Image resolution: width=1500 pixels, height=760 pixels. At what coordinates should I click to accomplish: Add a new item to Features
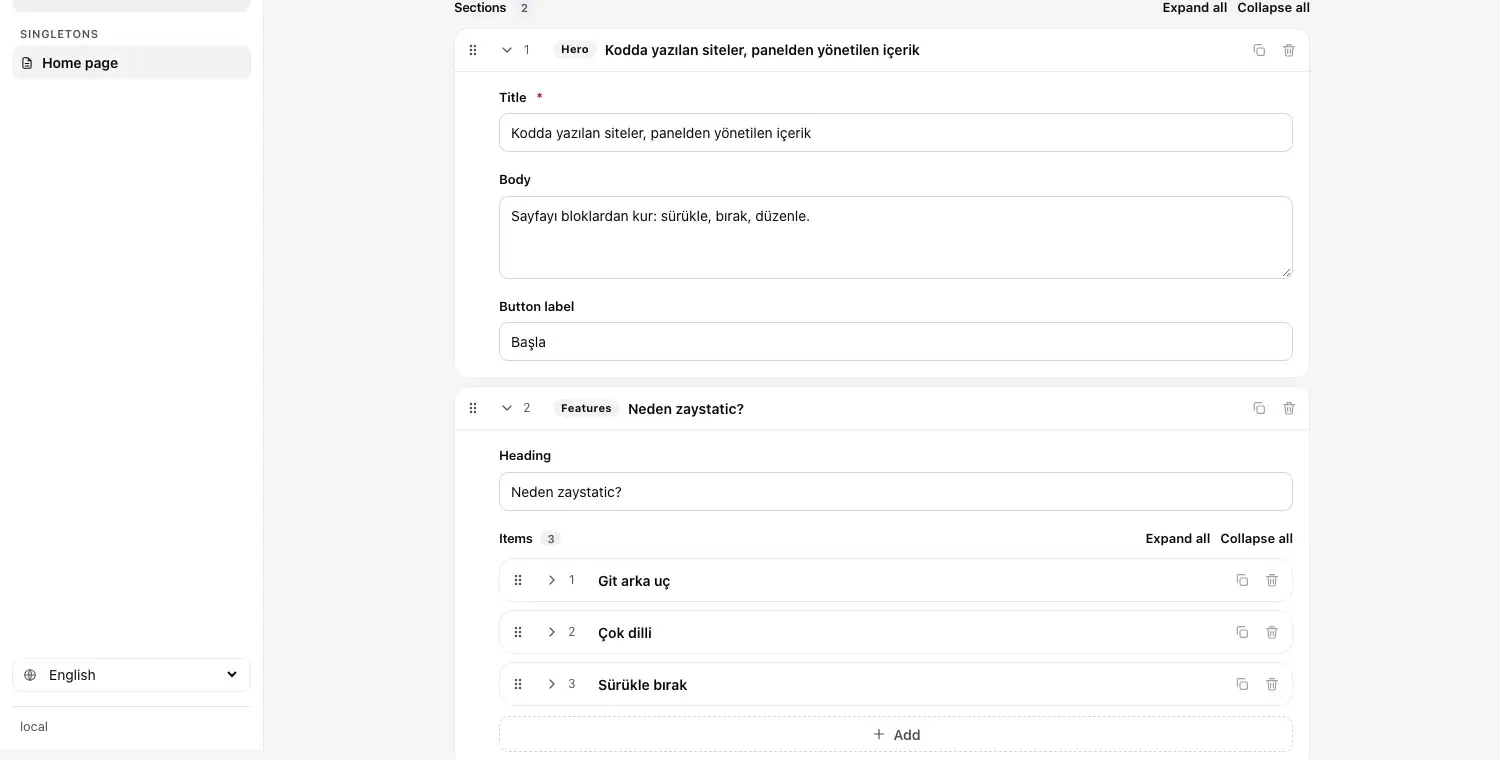(896, 734)
